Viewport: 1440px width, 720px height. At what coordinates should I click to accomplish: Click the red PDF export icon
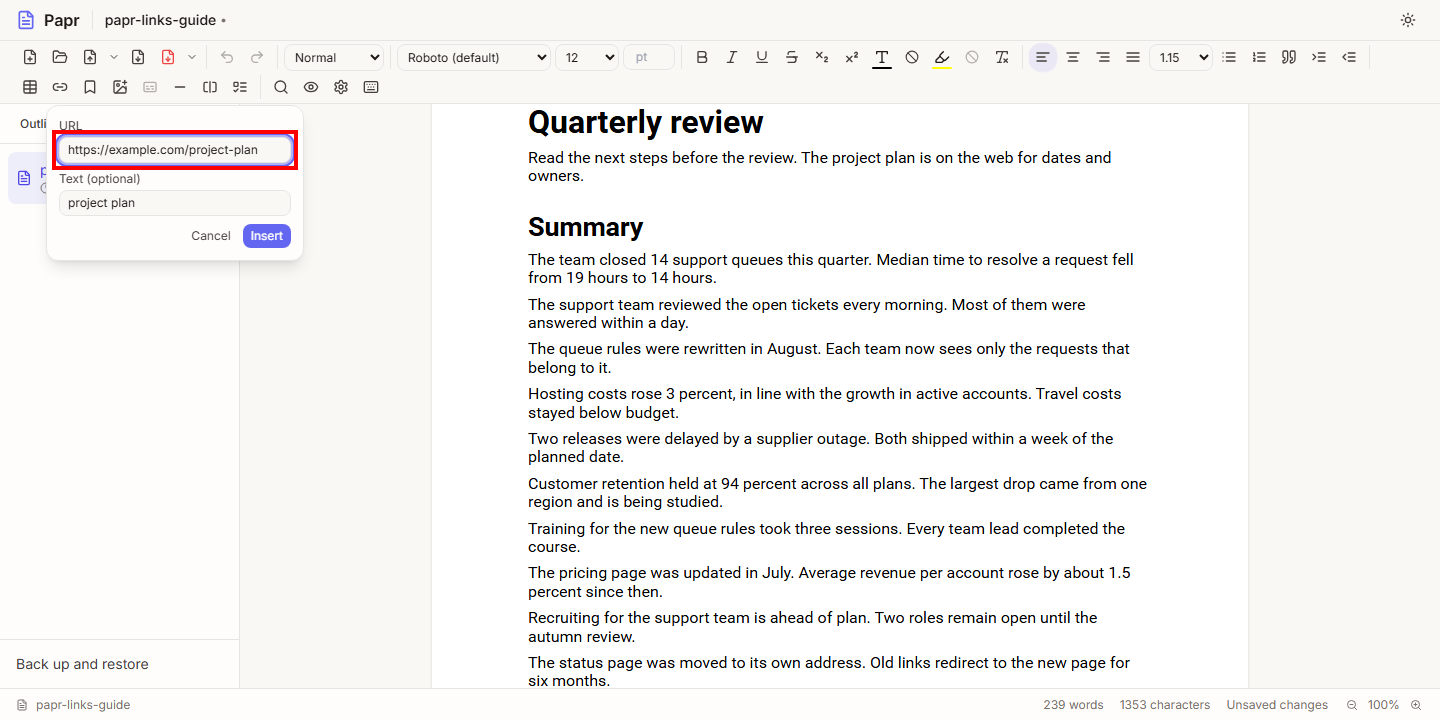(168, 57)
